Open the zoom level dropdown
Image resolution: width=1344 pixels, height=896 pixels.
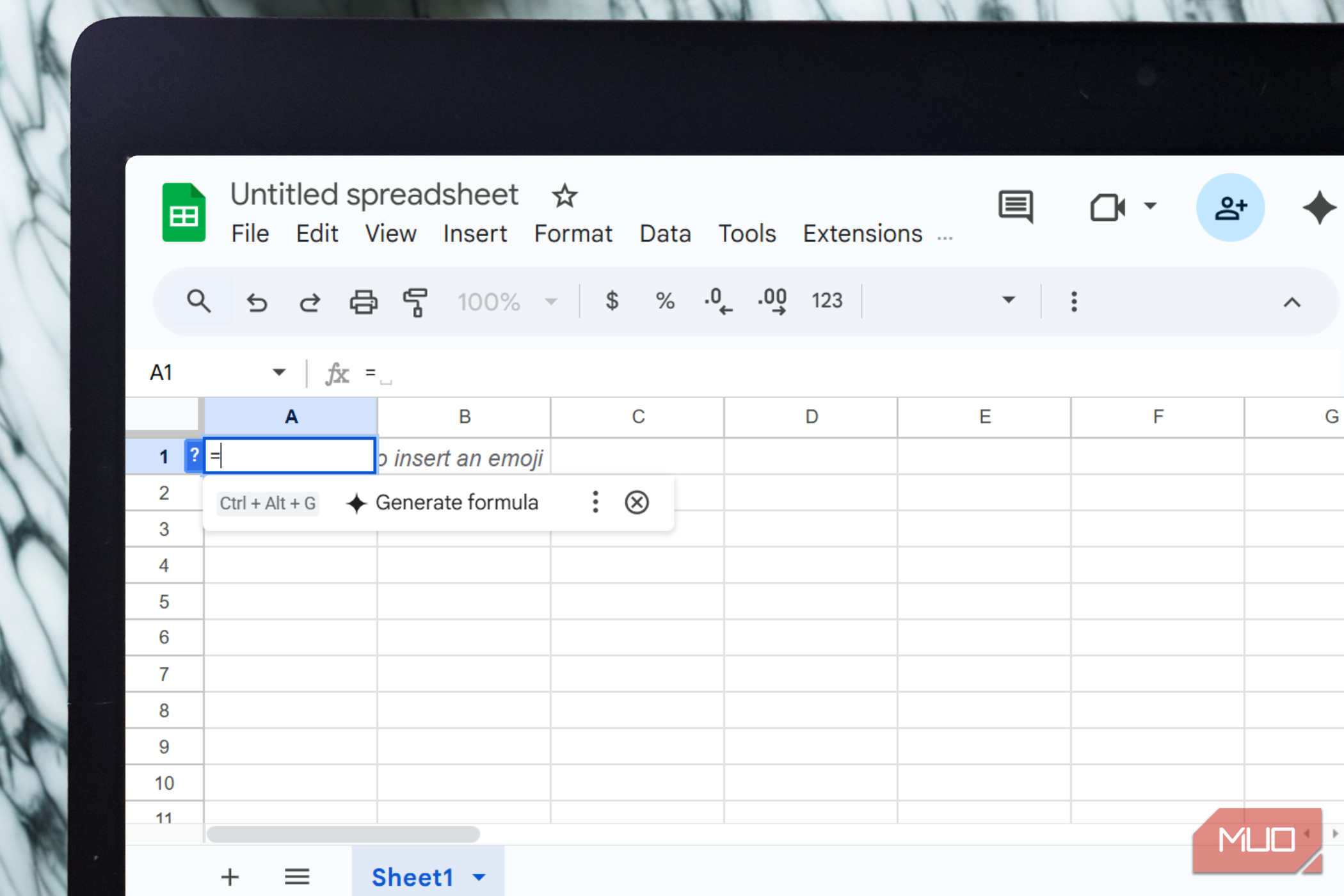coord(550,301)
